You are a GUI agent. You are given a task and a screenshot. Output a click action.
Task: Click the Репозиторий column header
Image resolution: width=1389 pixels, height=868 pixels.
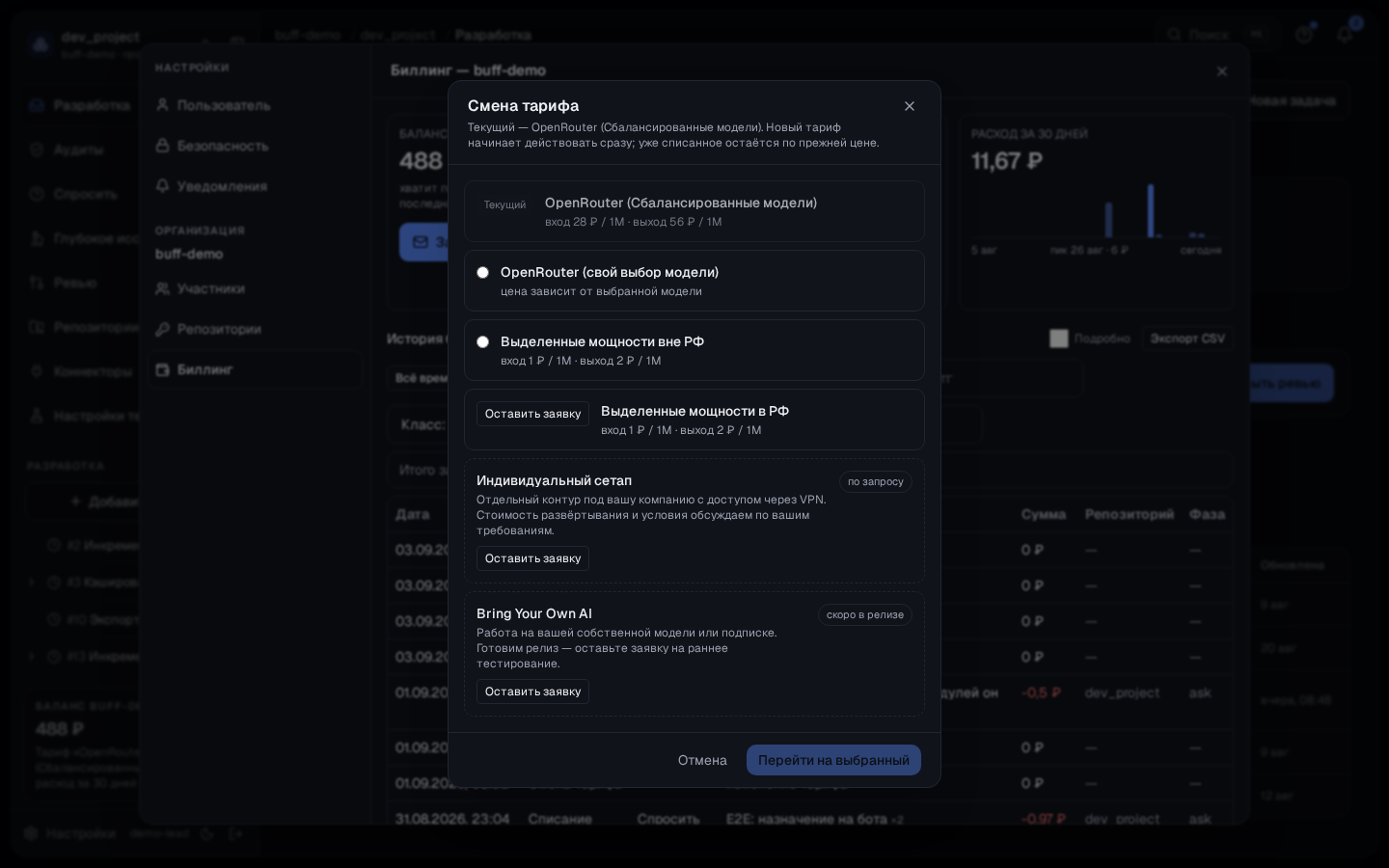[1130, 514]
